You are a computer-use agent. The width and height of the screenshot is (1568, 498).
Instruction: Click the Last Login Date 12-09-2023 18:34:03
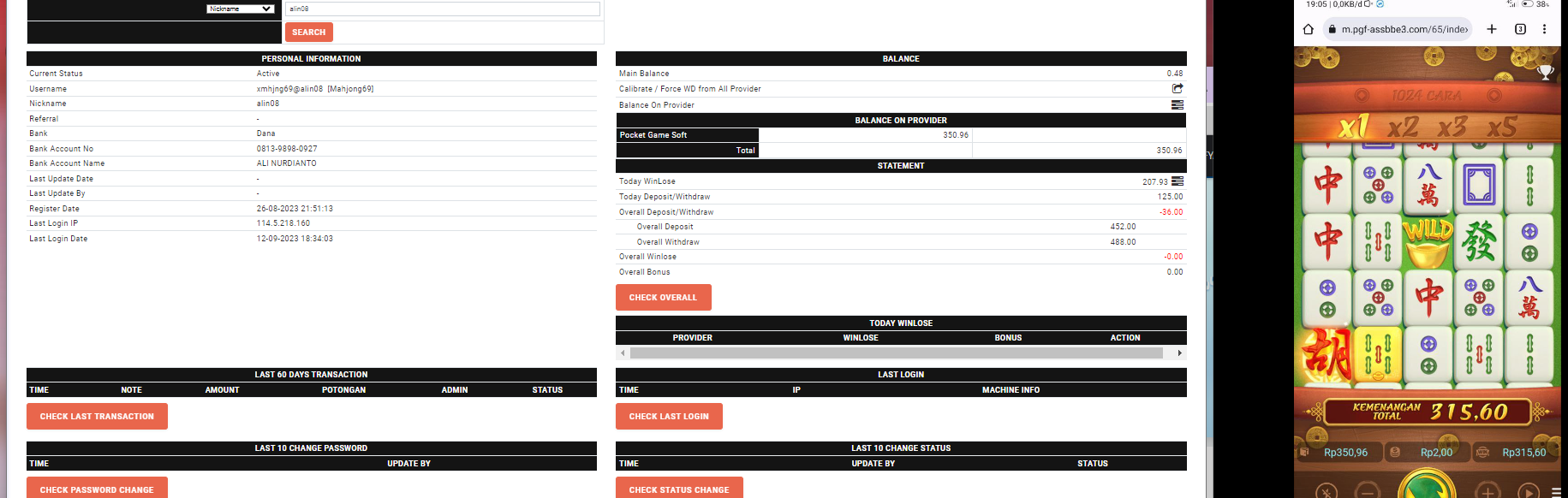click(x=295, y=239)
